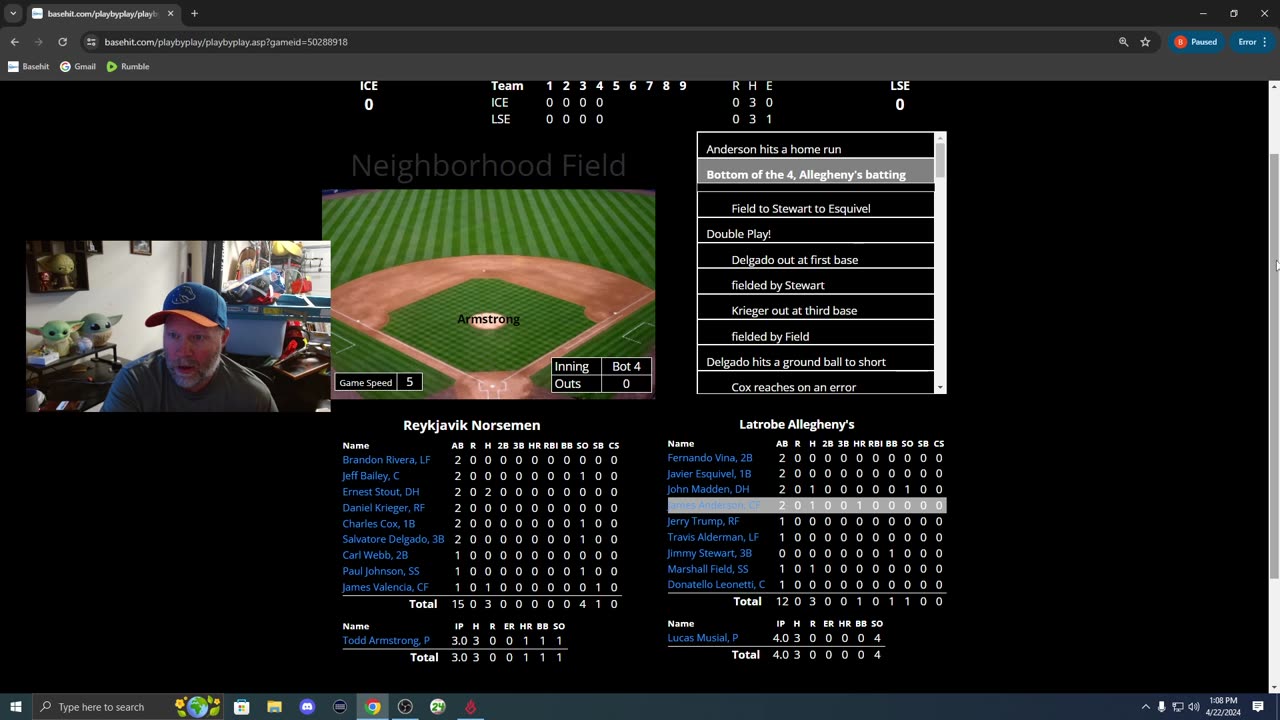
Task: Open a new tab with plus icon
Action: [194, 14]
